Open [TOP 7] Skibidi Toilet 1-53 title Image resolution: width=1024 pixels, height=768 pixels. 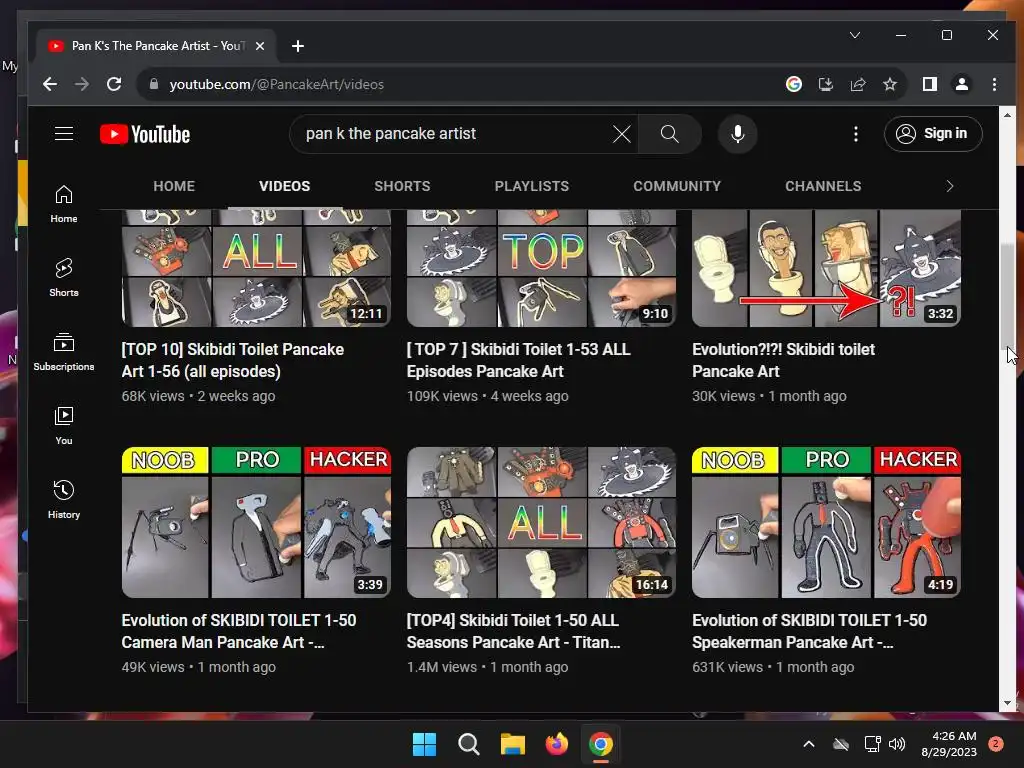519,360
